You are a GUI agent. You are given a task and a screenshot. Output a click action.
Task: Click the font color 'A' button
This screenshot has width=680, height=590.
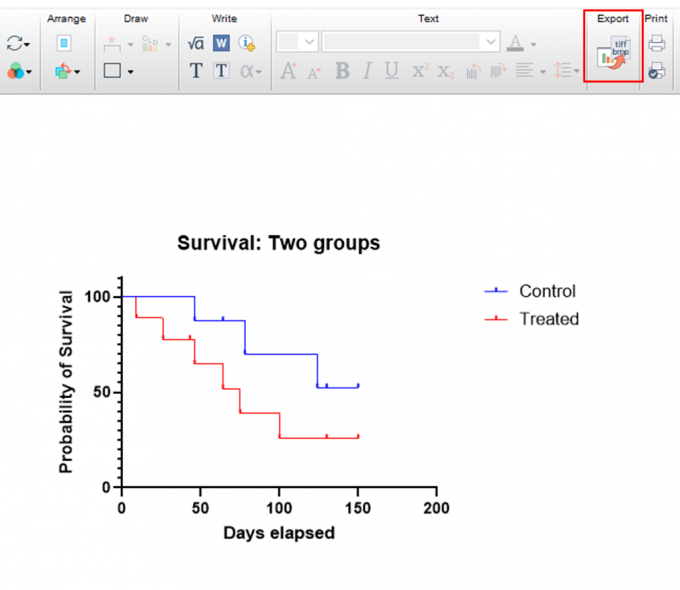[515, 43]
